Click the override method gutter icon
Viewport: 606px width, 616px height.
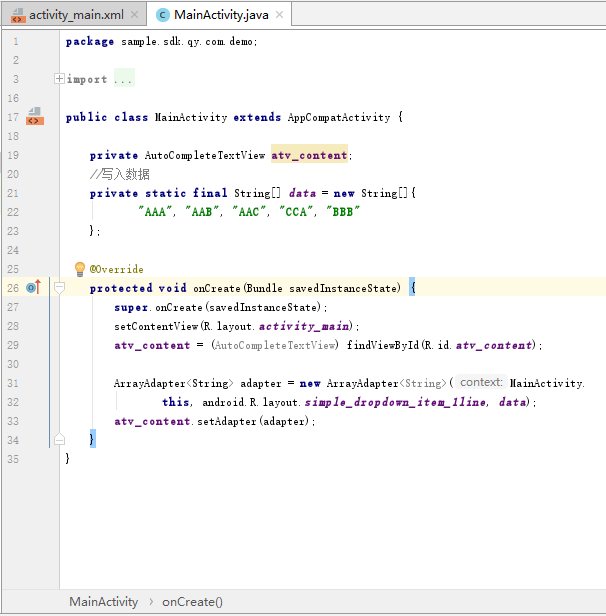(32, 288)
